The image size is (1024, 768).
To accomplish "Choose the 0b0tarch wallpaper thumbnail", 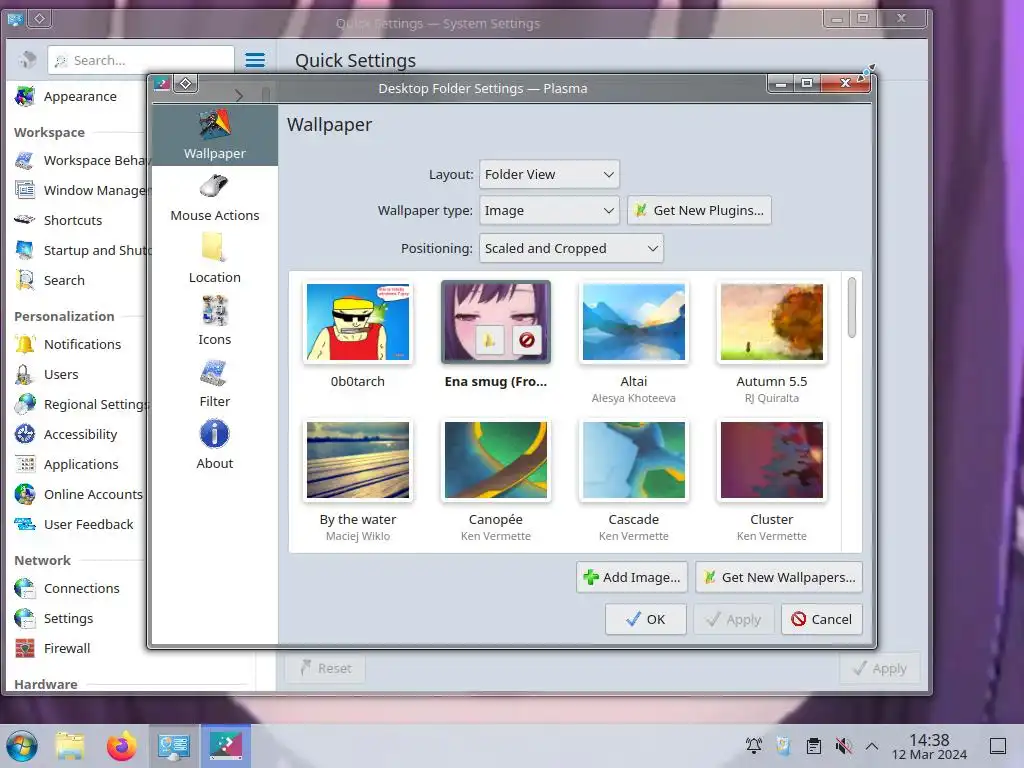I will 358,322.
